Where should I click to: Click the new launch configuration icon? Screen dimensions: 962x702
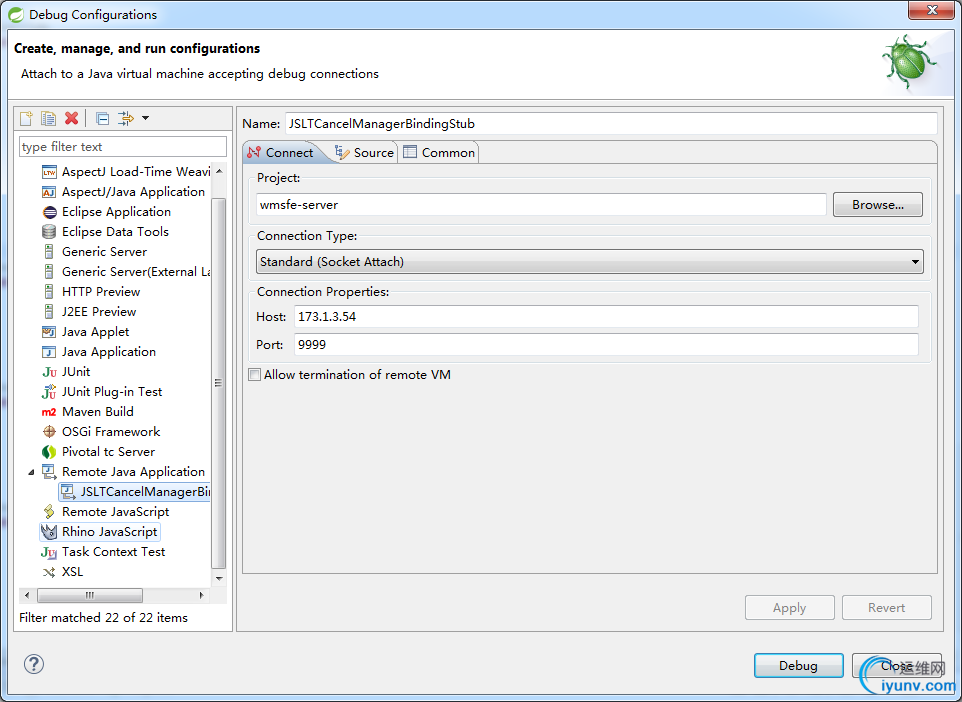click(27, 118)
